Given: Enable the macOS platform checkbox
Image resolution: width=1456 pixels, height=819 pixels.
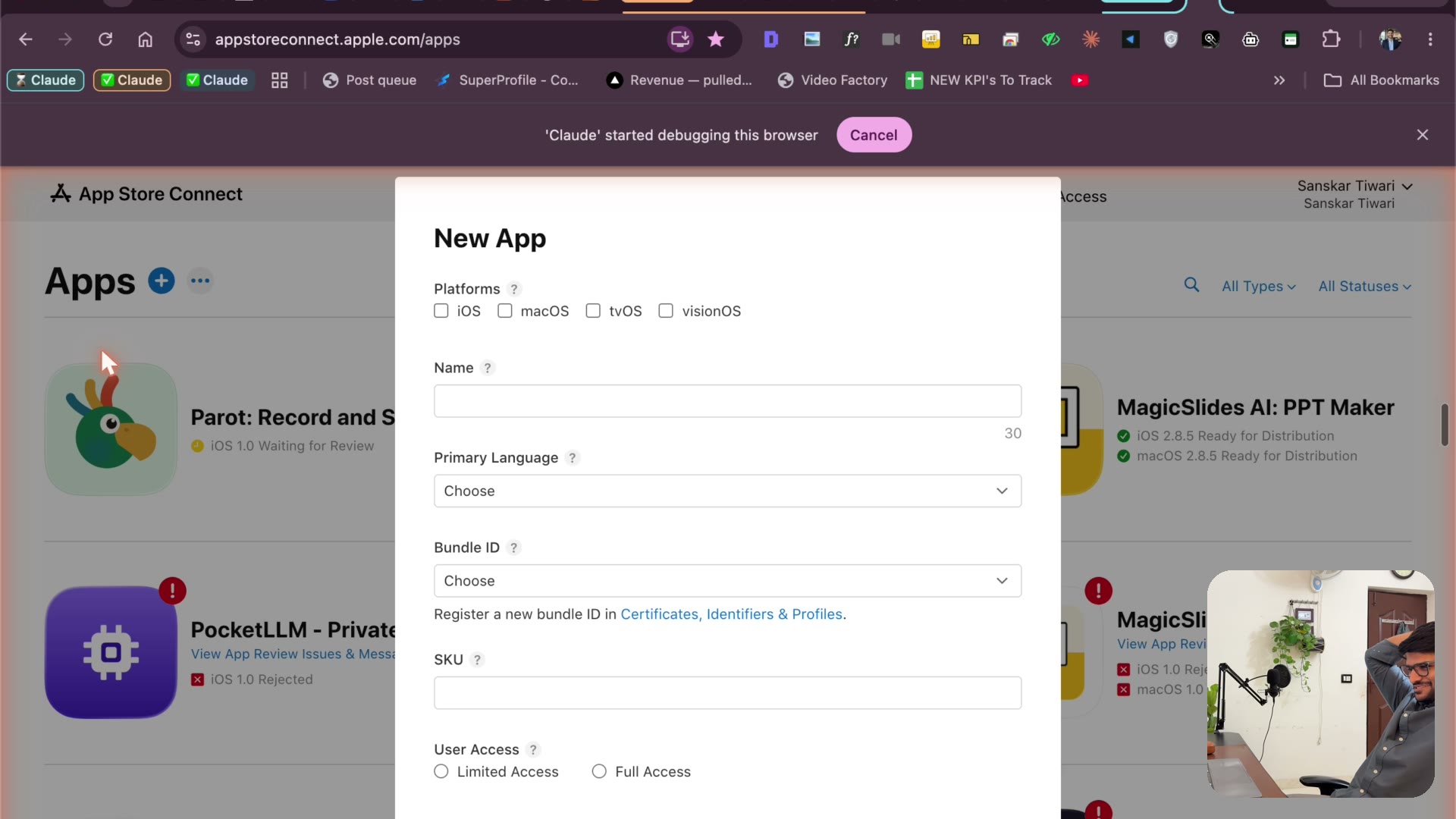Looking at the screenshot, I should coord(505,311).
